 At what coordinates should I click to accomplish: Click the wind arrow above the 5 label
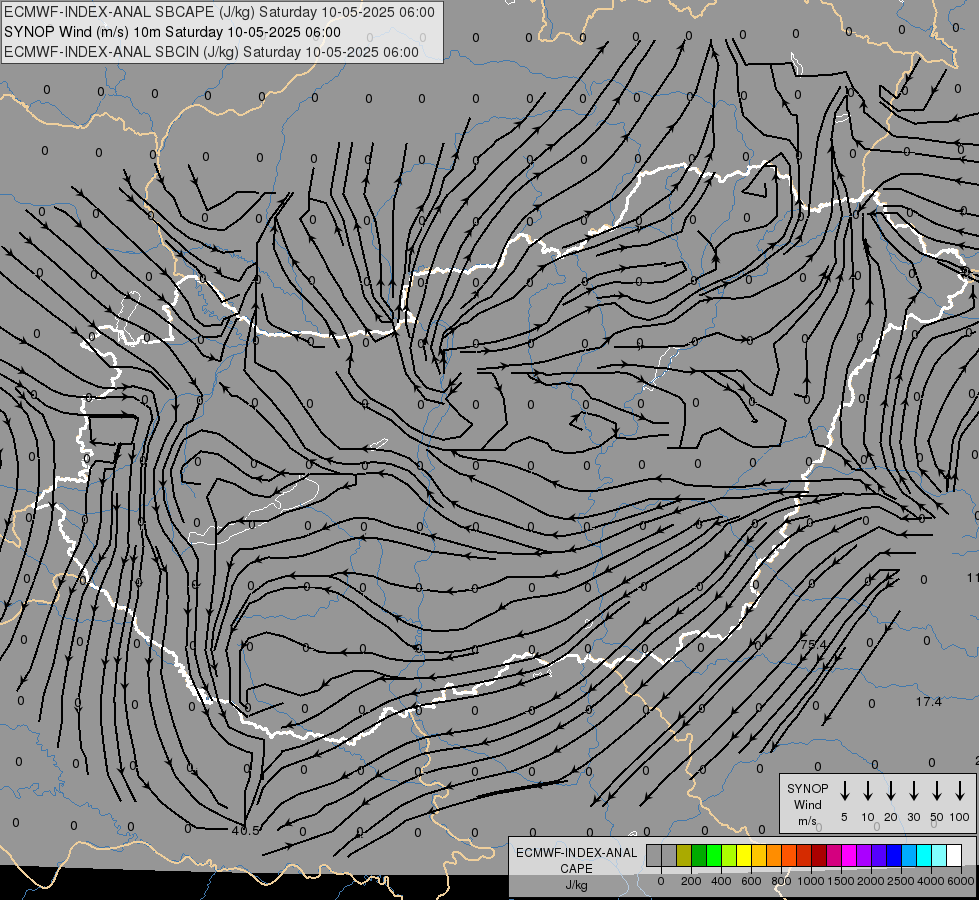pyautogui.click(x=844, y=791)
